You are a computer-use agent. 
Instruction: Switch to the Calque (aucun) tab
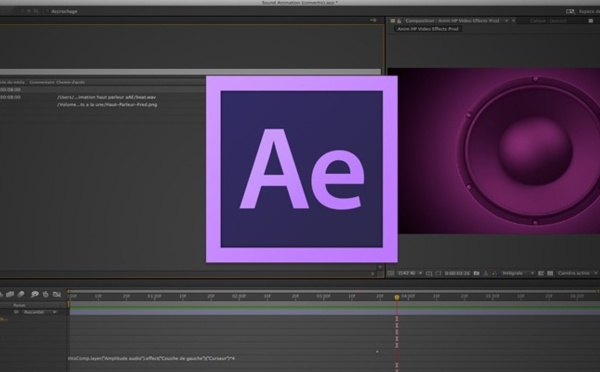pos(548,21)
